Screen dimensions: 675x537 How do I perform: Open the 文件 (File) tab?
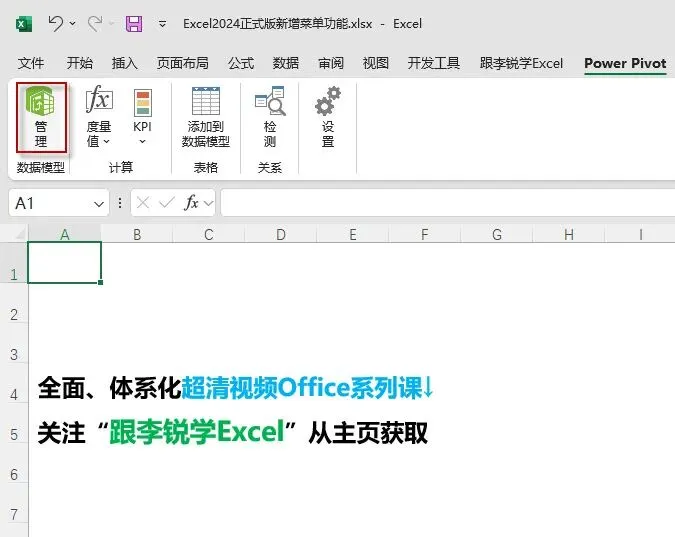31,63
